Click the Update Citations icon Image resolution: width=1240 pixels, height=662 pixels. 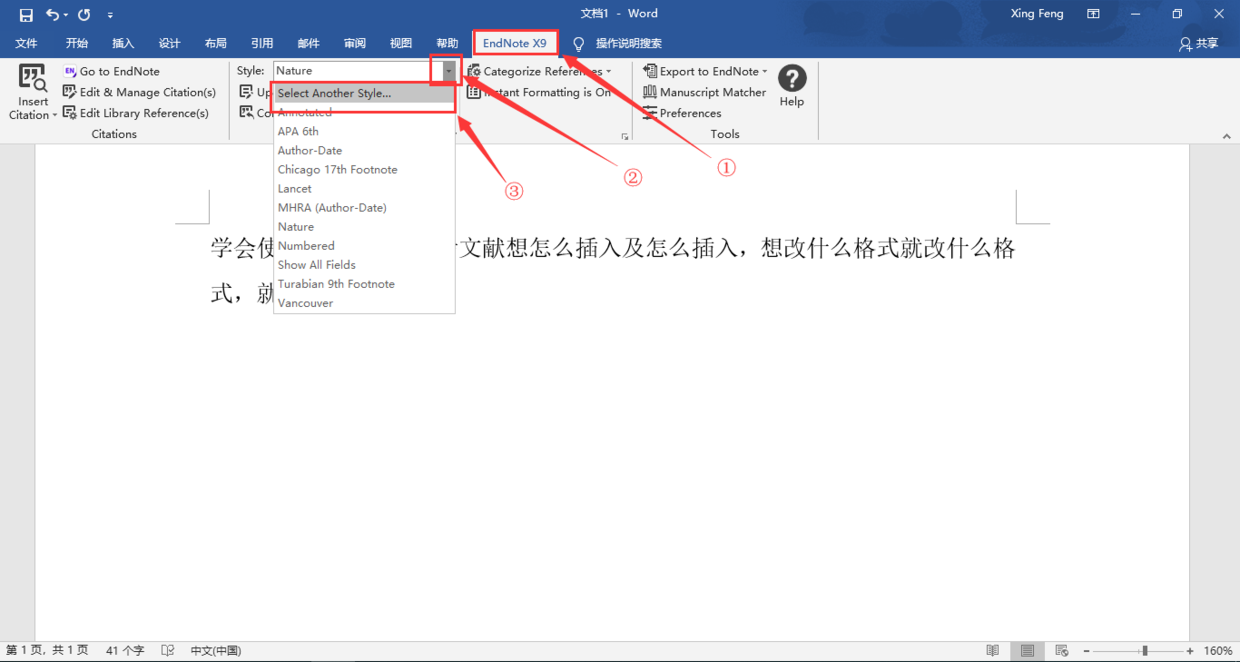246,92
